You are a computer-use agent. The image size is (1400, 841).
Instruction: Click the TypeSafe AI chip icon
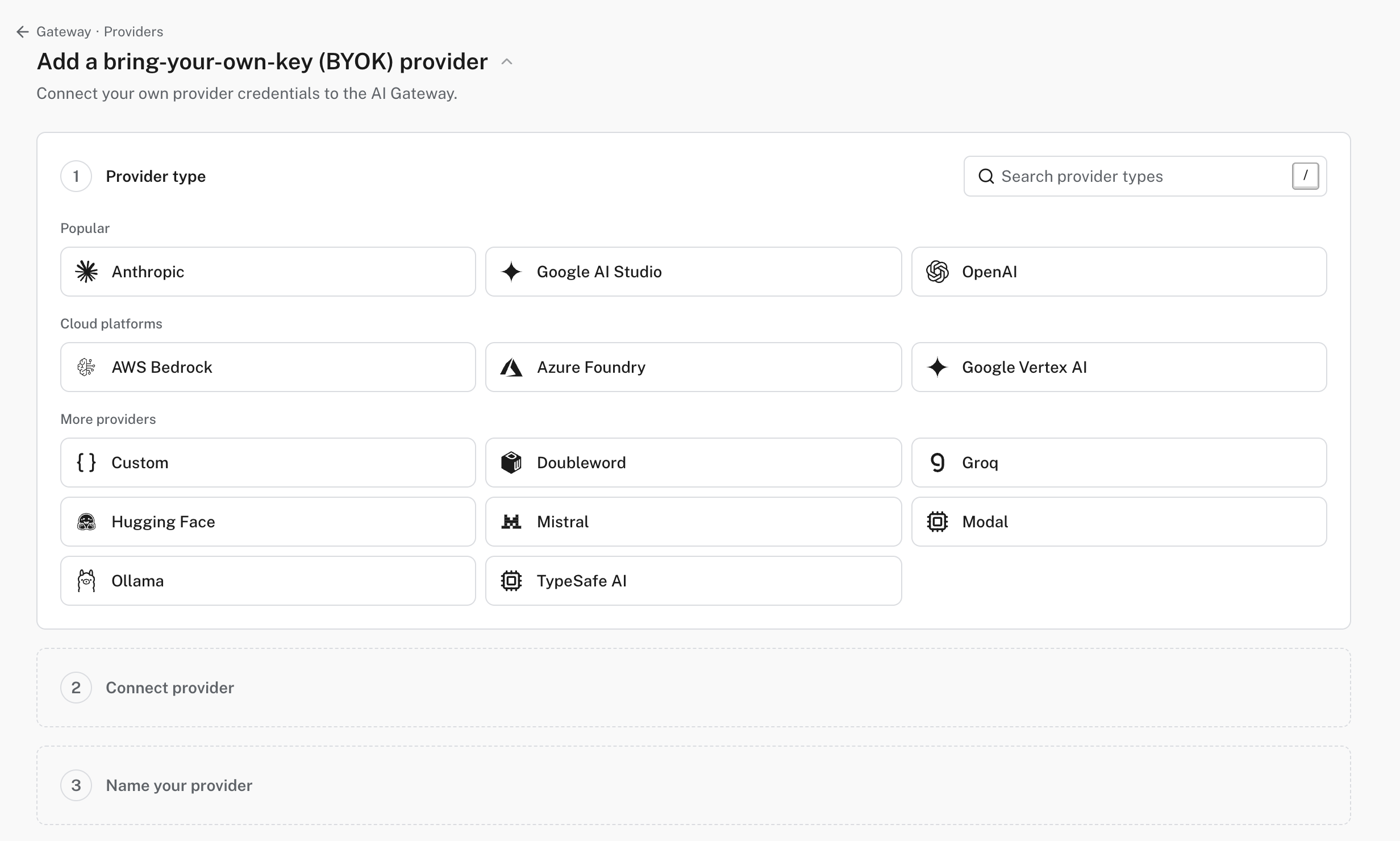tap(511, 581)
